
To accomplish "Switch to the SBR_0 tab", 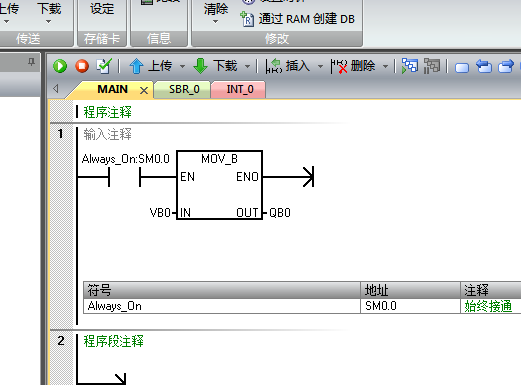I will pos(184,89).
